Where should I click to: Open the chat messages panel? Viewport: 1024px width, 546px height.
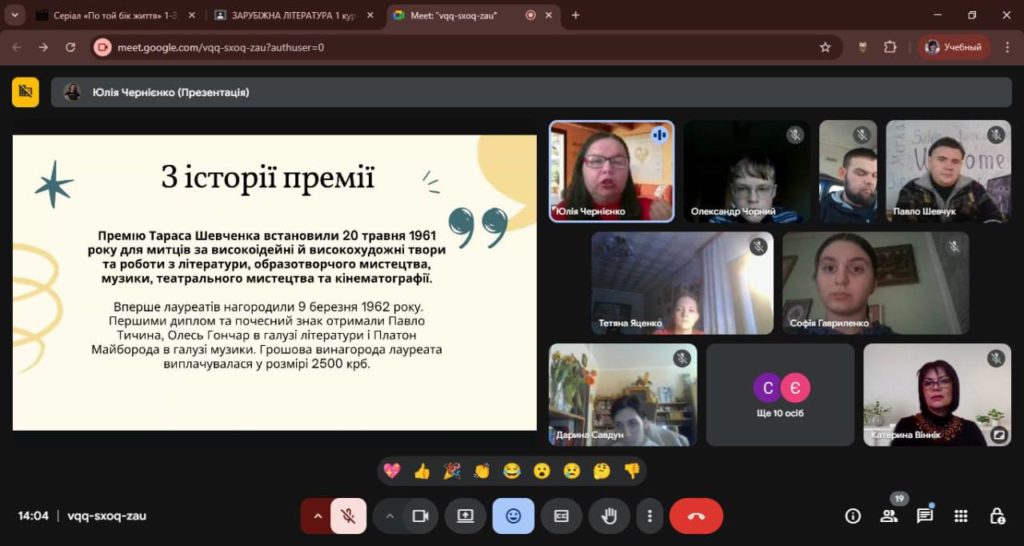point(925,516)
